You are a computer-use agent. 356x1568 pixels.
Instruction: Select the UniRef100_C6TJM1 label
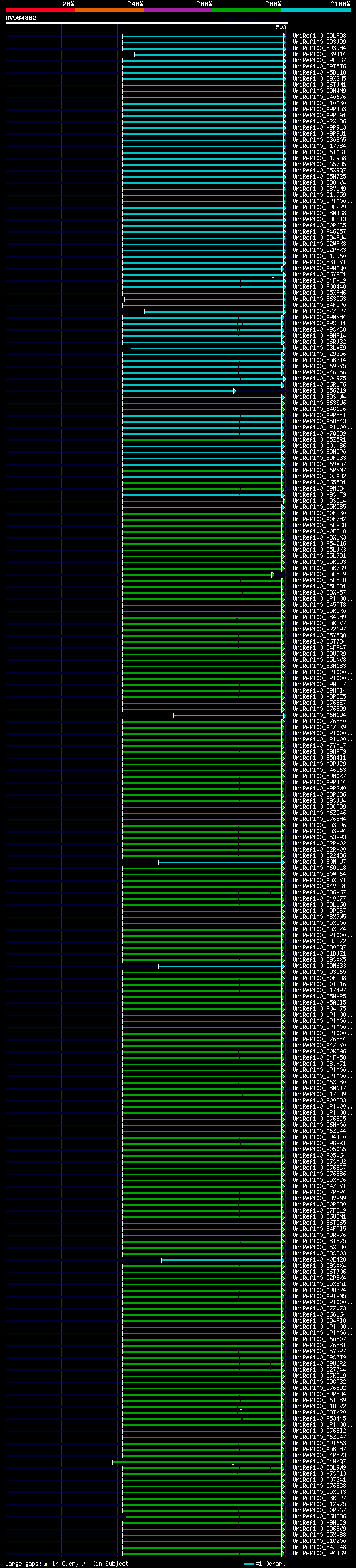319,85
